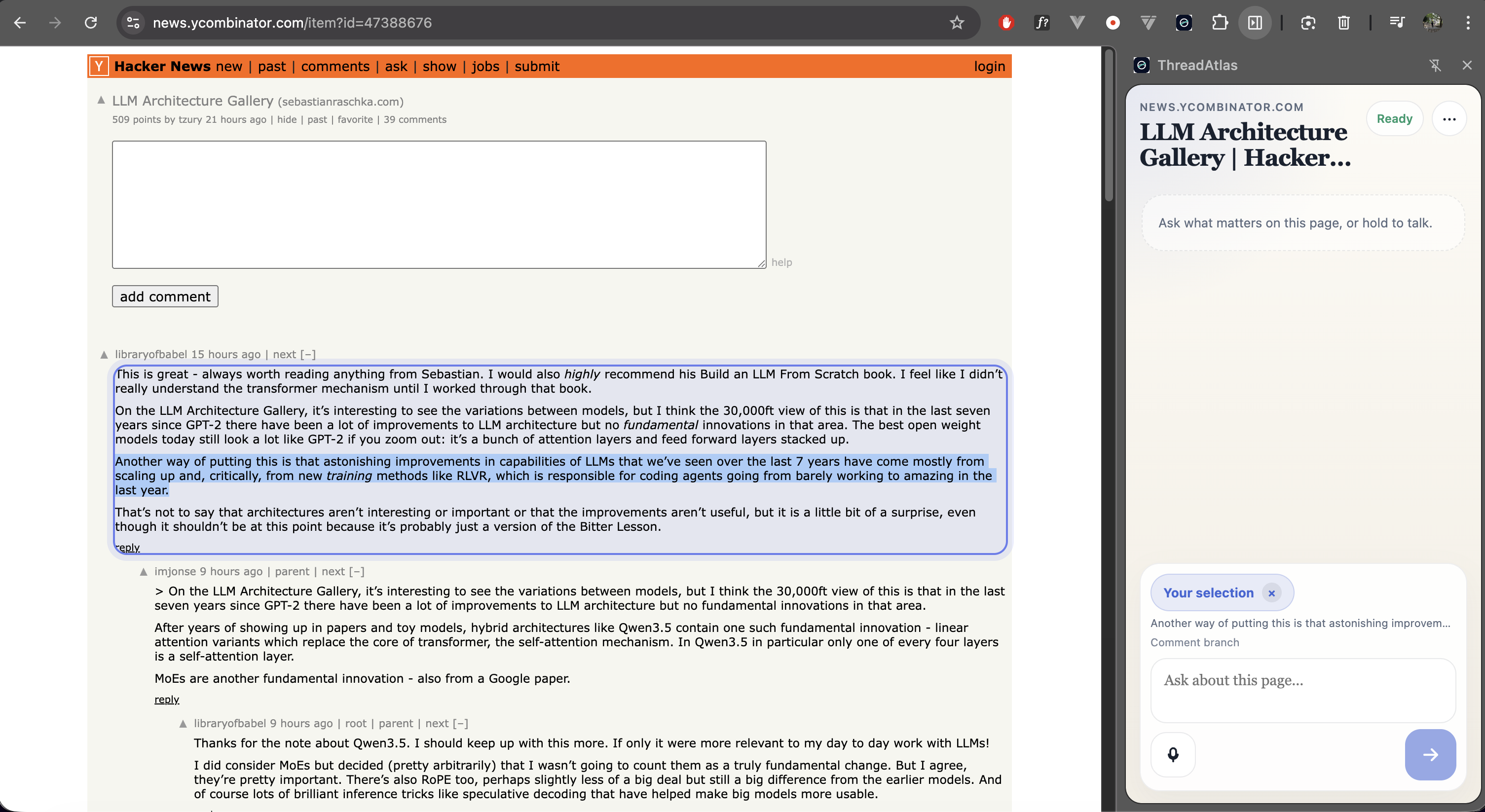
Task: Toggle the browser side panel button
Action: click(1255, 23)
